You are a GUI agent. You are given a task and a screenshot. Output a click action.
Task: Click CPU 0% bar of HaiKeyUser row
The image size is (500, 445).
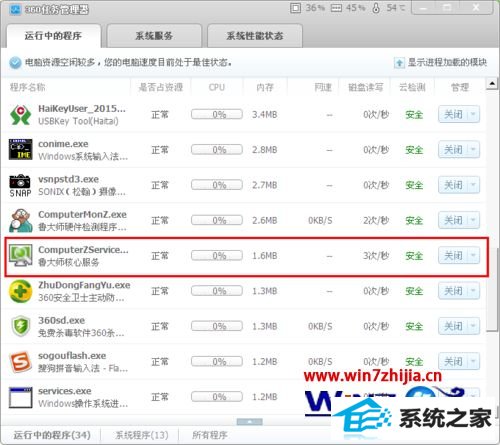[x=217, y=114]
